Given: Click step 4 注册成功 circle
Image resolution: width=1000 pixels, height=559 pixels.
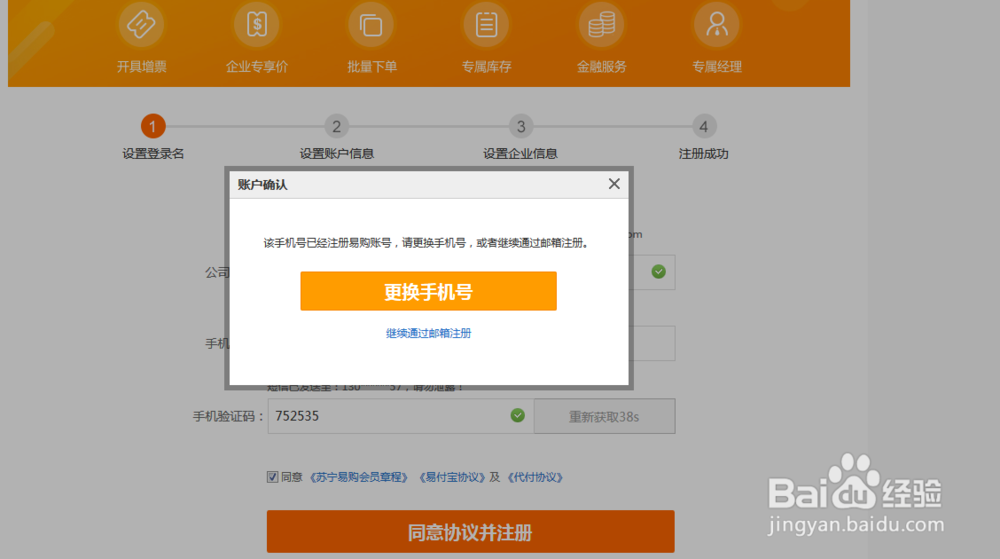Looking at the screenshot, I should click(x=703, y=126).
